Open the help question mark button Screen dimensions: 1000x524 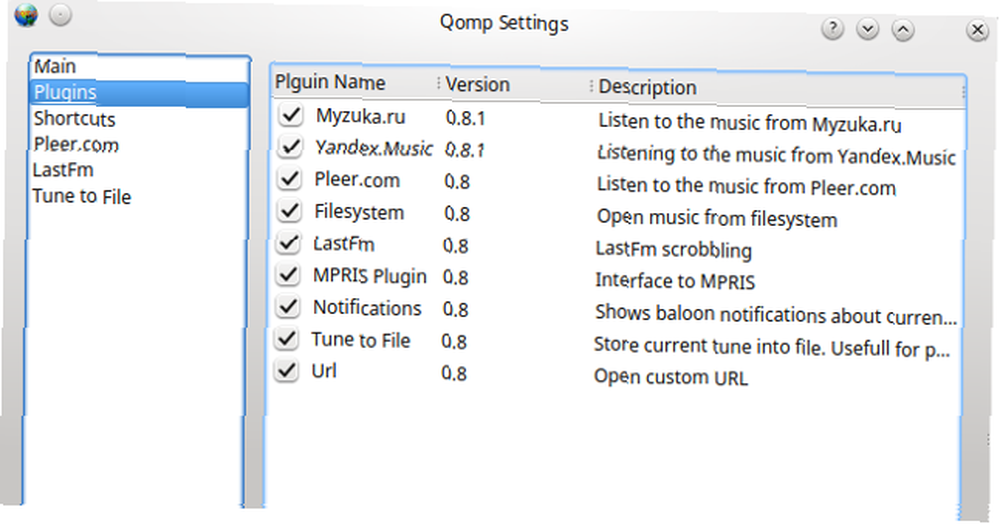[x=833, y=28]
